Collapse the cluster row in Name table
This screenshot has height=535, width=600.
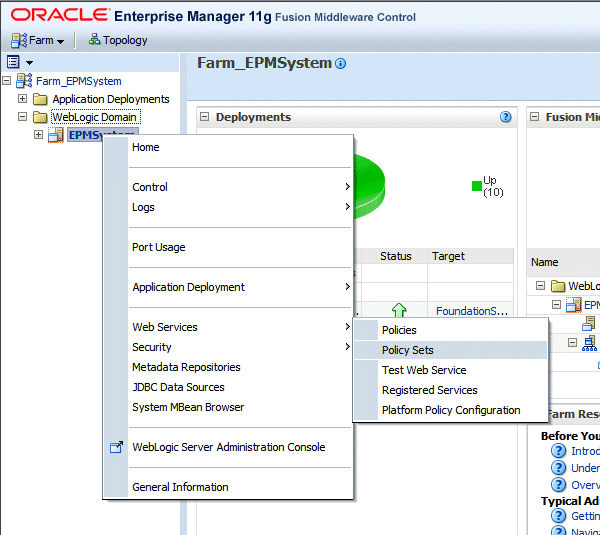pos(572,342)
